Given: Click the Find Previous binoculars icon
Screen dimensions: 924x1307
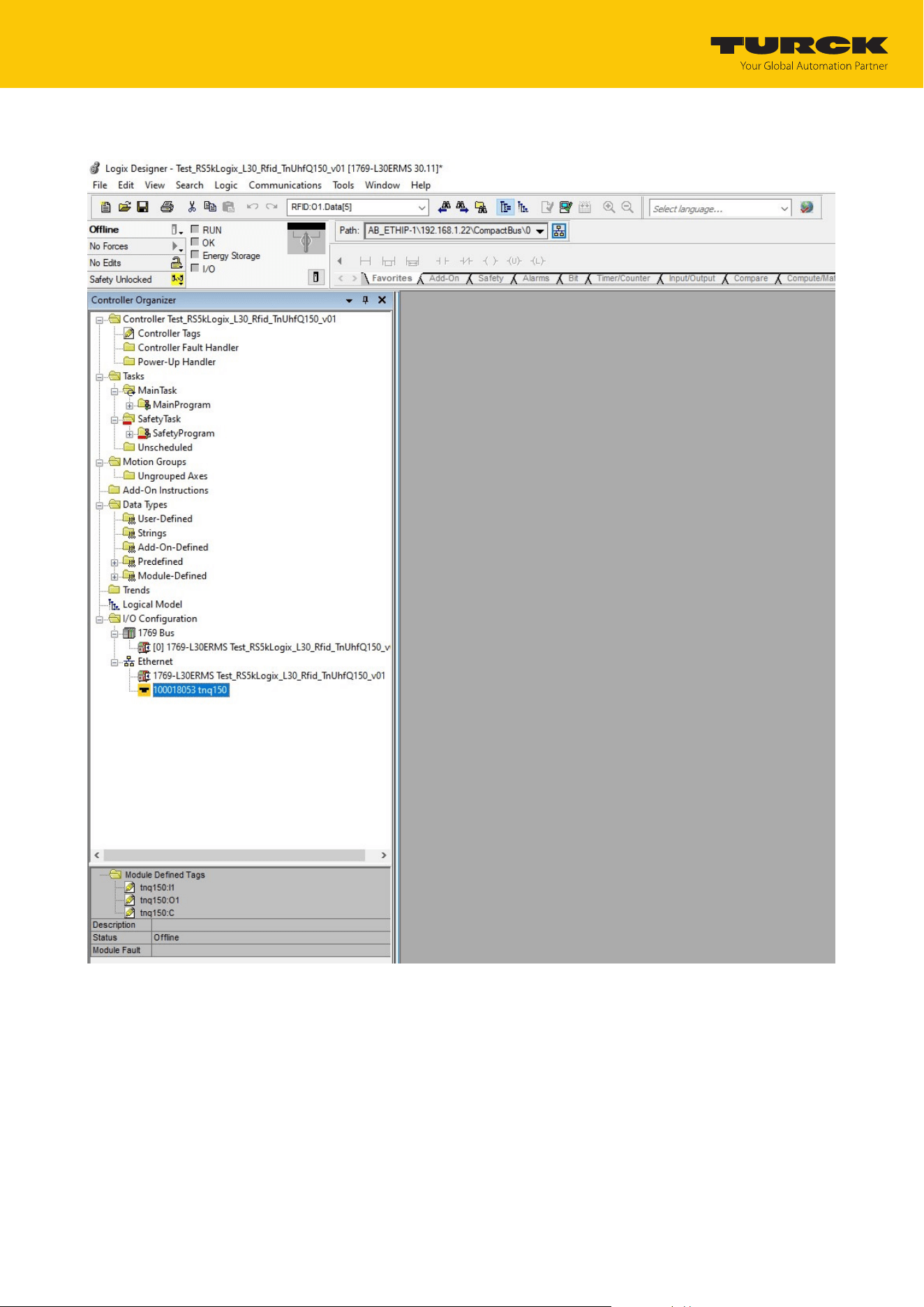Looking at the screenshot, I should (444, 207).
